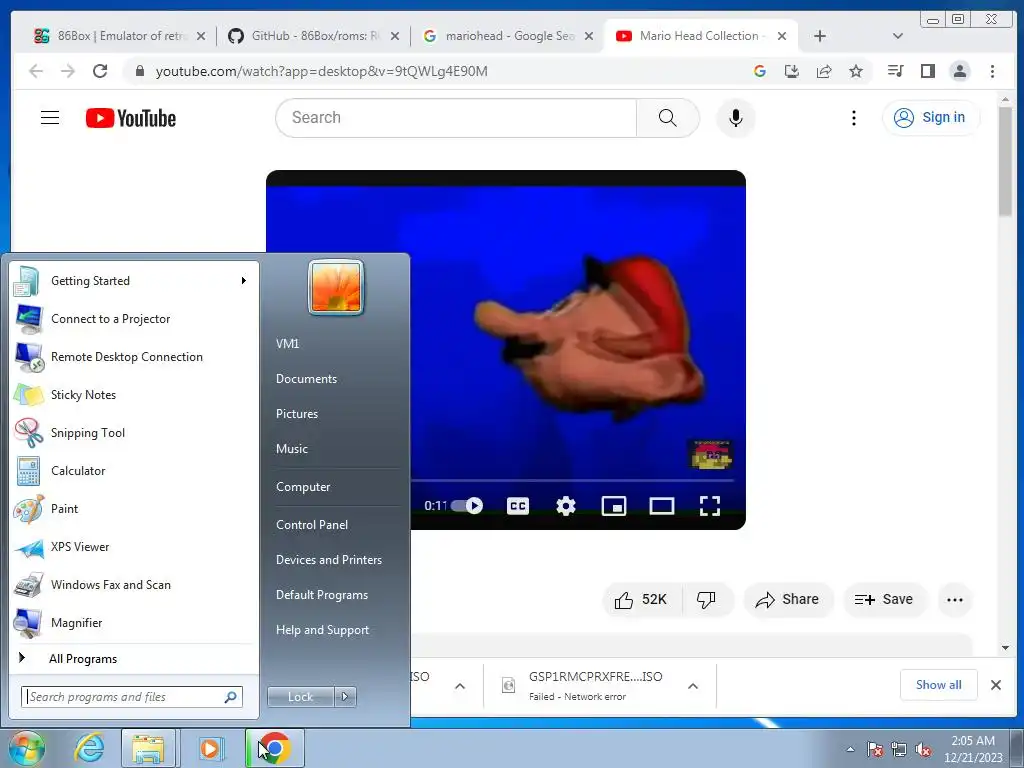Open a new Chrome tab
Image resolution: width=1024 pixels, height=768 pixels.
(820, 36)
